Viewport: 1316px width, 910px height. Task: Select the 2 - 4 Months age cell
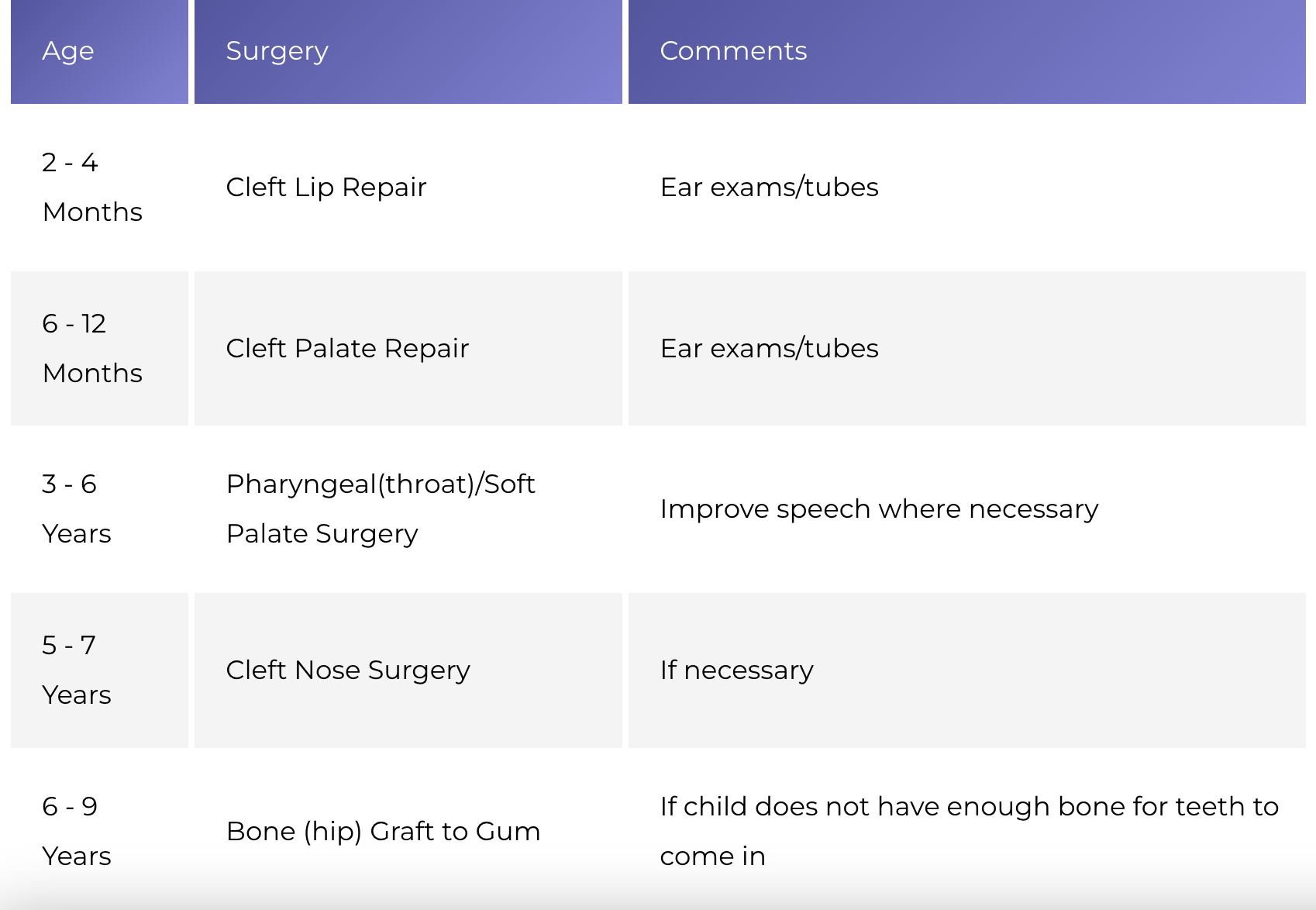[x=99, y=187]
